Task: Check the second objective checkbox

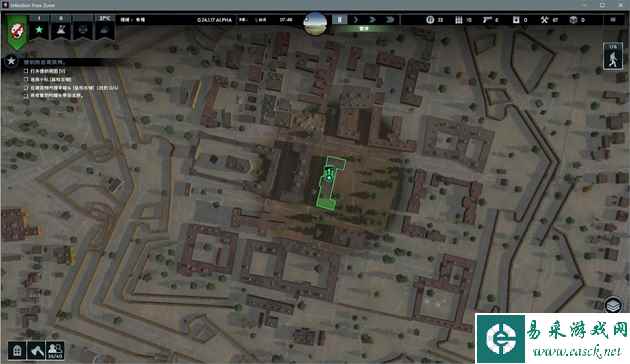Action: click(x=26, y=79)
